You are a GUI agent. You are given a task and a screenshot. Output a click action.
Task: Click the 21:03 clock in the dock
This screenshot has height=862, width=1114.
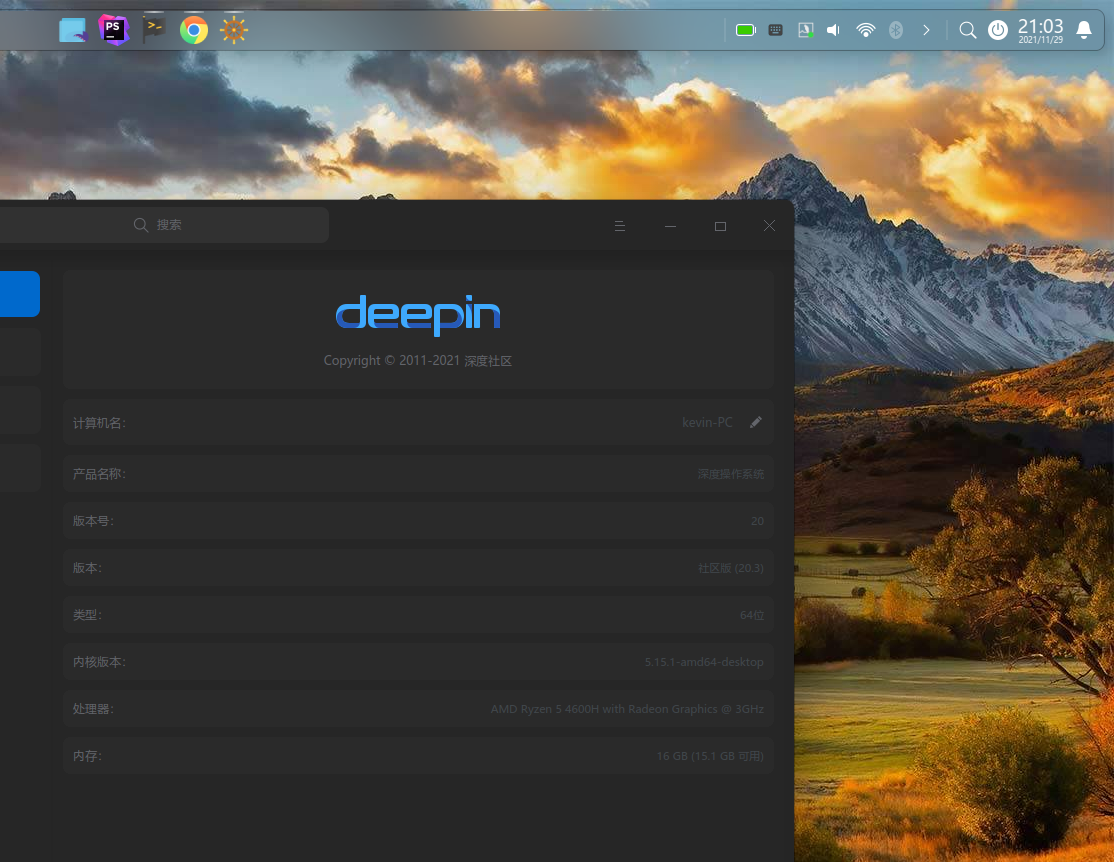pos(1040,30)
